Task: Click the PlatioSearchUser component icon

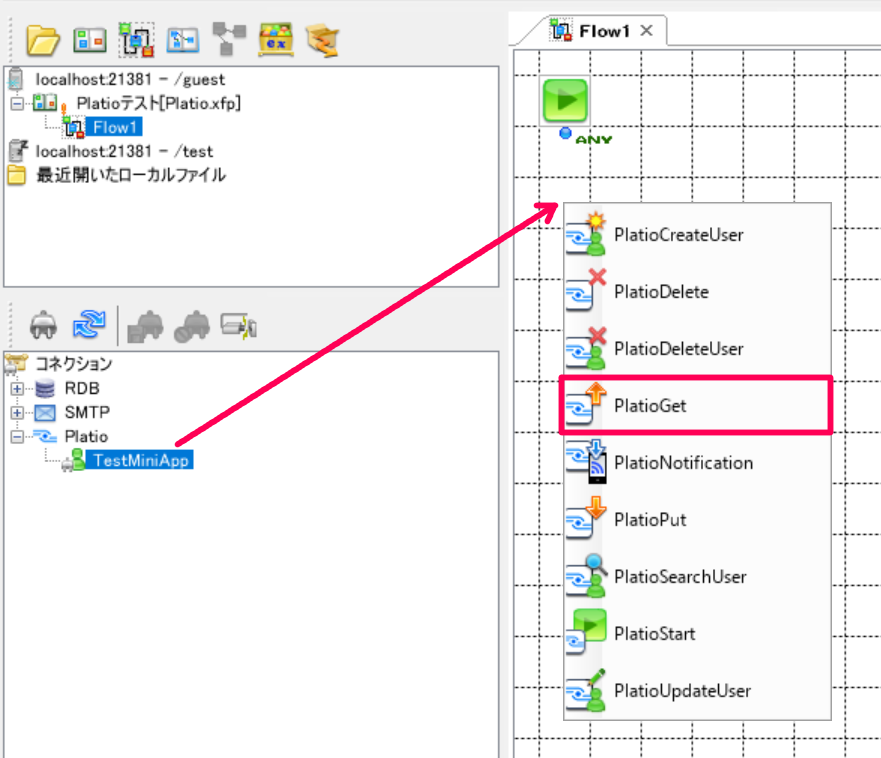Action: [x=585, y=575]
